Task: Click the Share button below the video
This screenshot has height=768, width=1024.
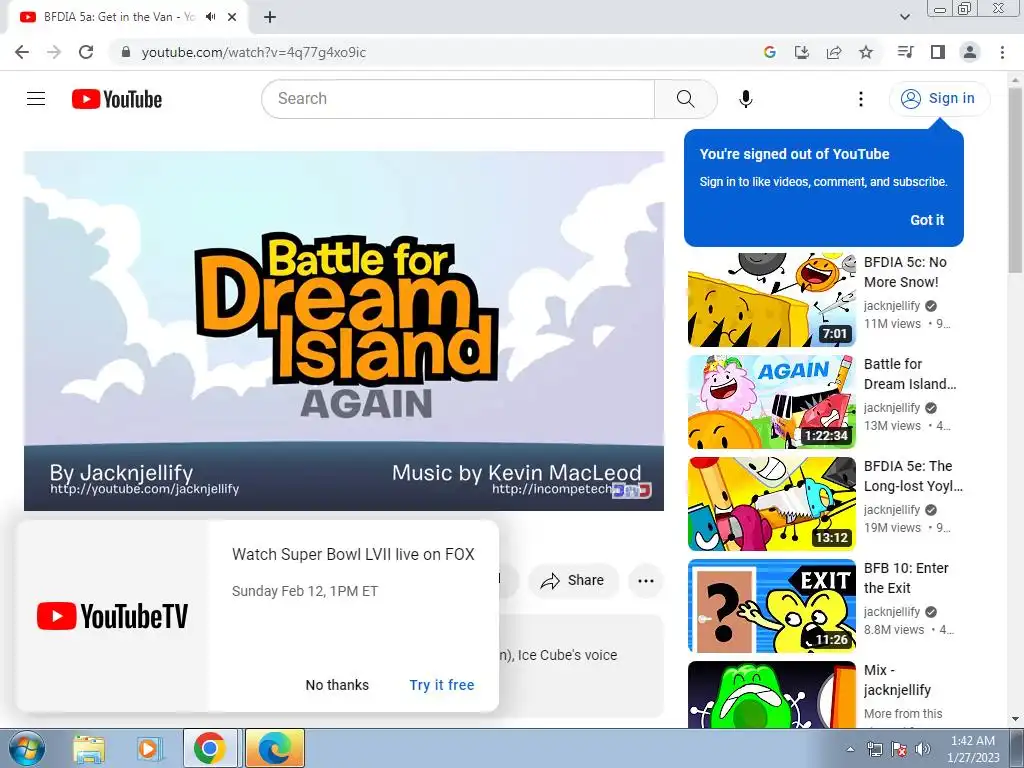Action: [x=573, y=580]
